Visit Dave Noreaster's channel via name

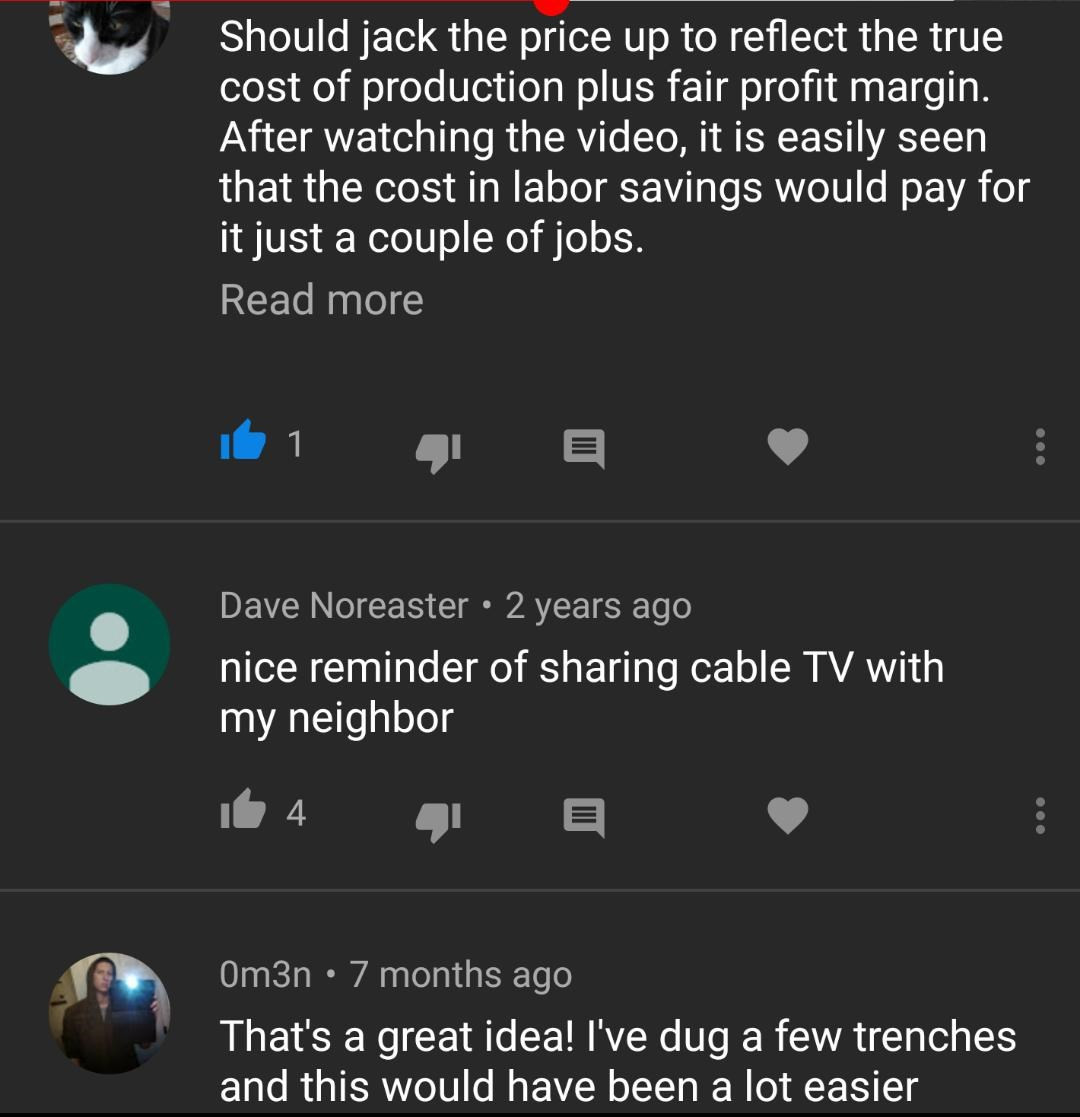(343, 606)
